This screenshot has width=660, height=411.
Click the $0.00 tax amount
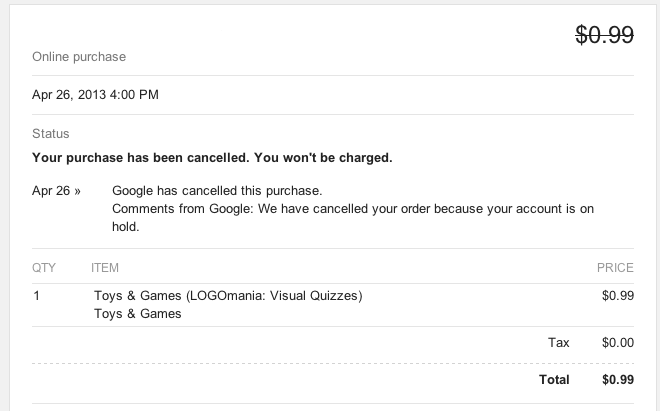pyautogui.click(x=617, y=343)
